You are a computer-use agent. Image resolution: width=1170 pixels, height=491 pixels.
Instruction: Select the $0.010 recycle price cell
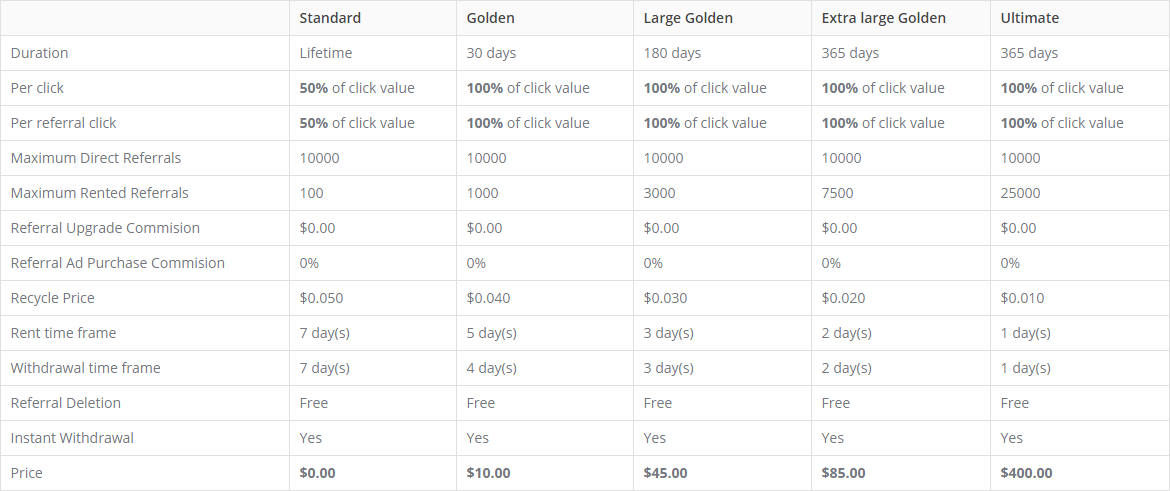[1022, 298]
